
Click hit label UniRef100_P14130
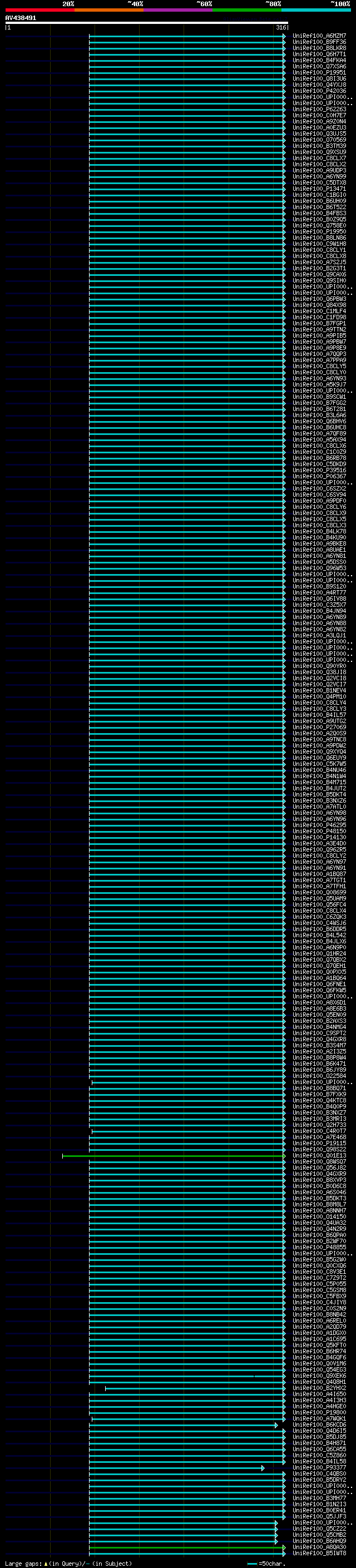[319, 837]
